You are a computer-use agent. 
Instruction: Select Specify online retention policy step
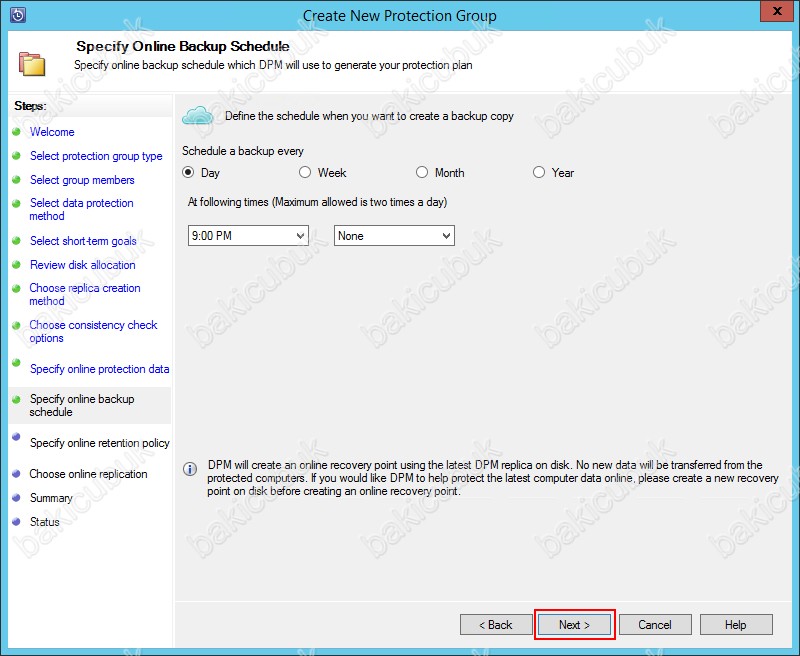(x=99, y=443)
